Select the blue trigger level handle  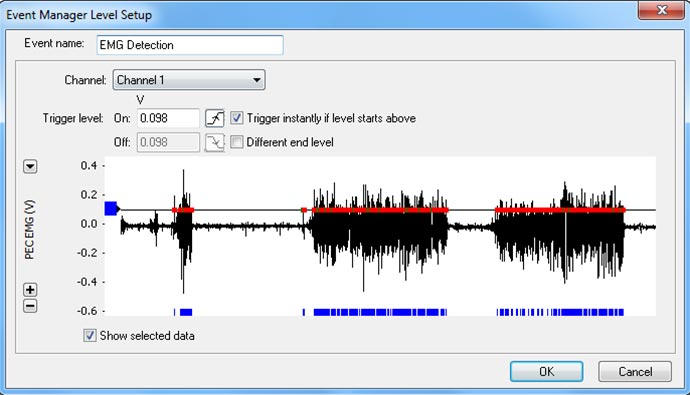point(112,208)
